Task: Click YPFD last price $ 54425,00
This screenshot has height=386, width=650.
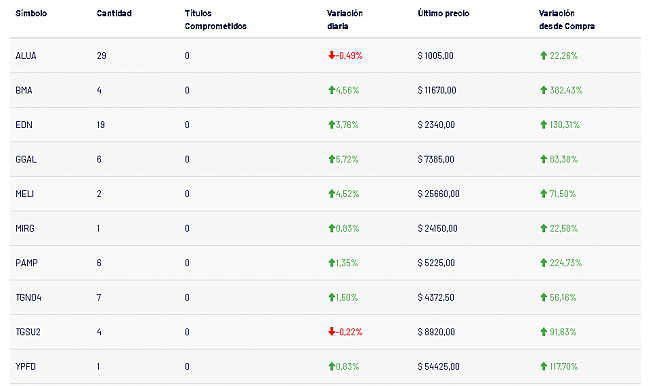Action: (x=438, y=367)
